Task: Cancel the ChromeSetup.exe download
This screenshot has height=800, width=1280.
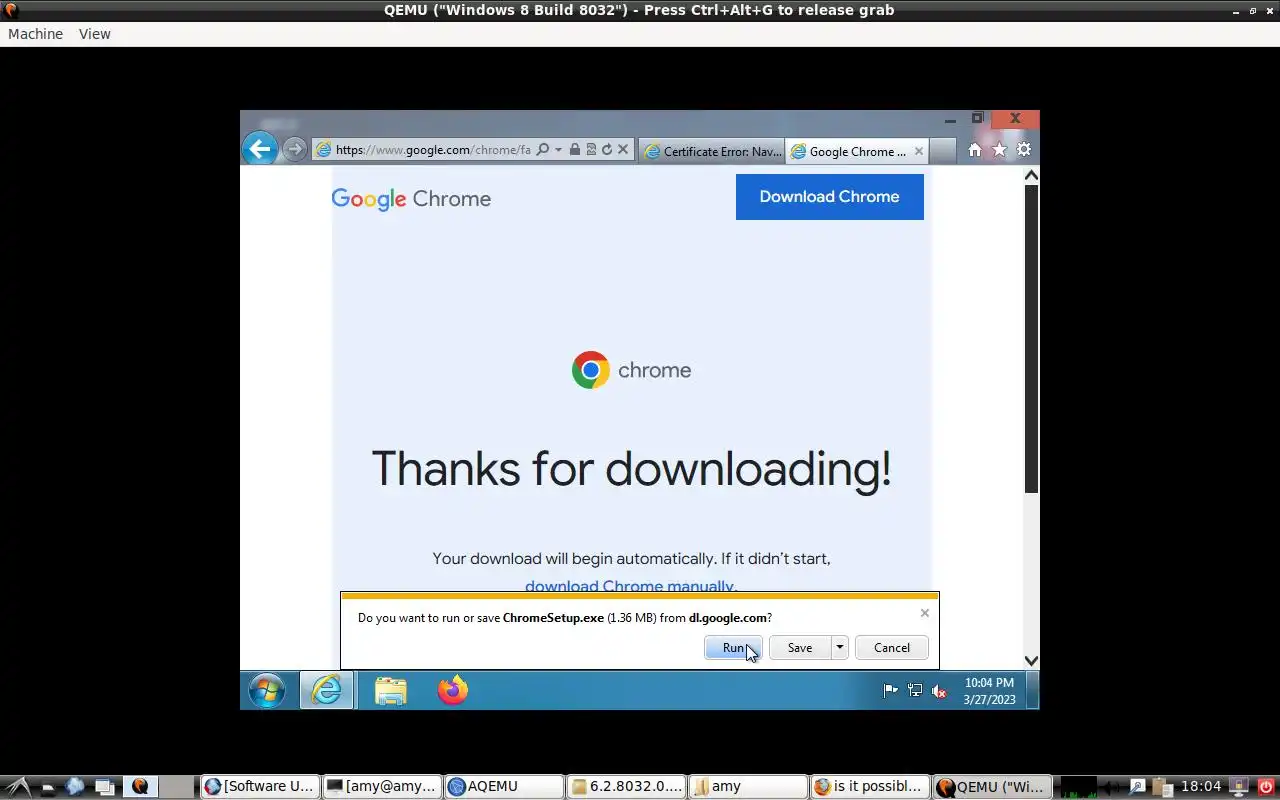Action: pyautogui.click(x=892, y=648)
